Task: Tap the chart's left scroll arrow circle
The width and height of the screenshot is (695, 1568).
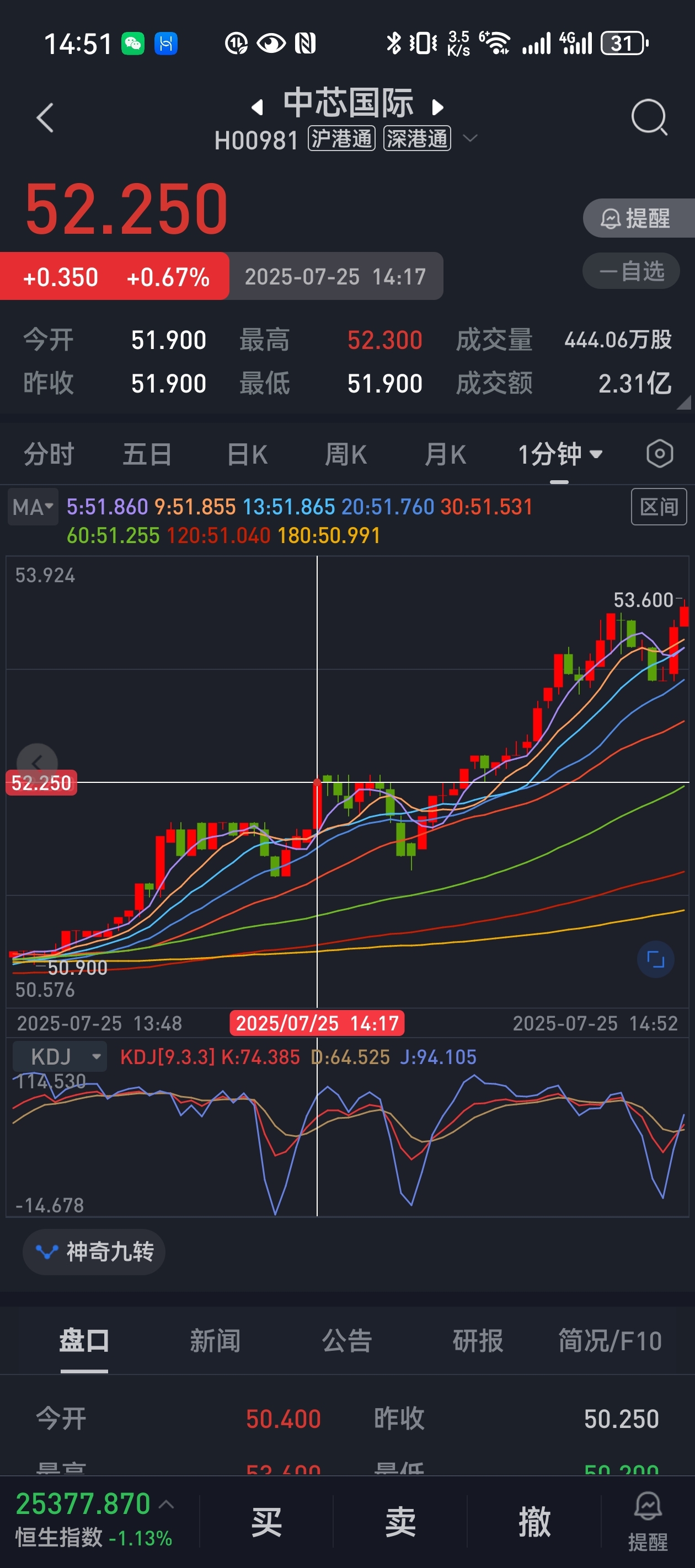Action: pyautogui.click(x=37, y=763)
